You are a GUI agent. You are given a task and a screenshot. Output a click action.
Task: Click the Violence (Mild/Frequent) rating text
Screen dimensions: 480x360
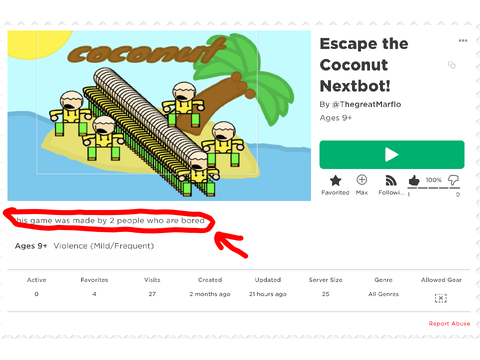coord(104,246)
